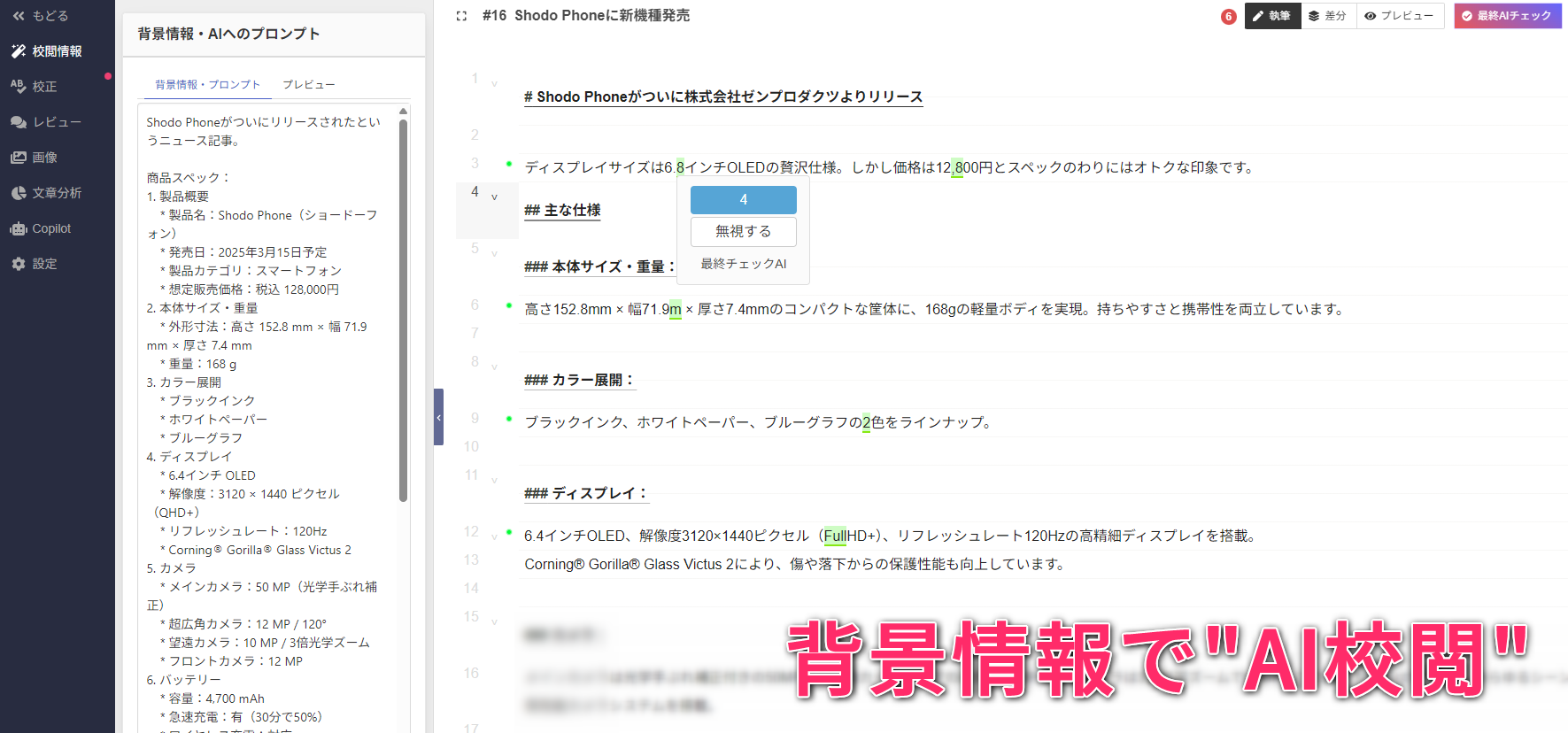Fold 本体サイズ・重量 section at line 5

(x=494, y=254)
